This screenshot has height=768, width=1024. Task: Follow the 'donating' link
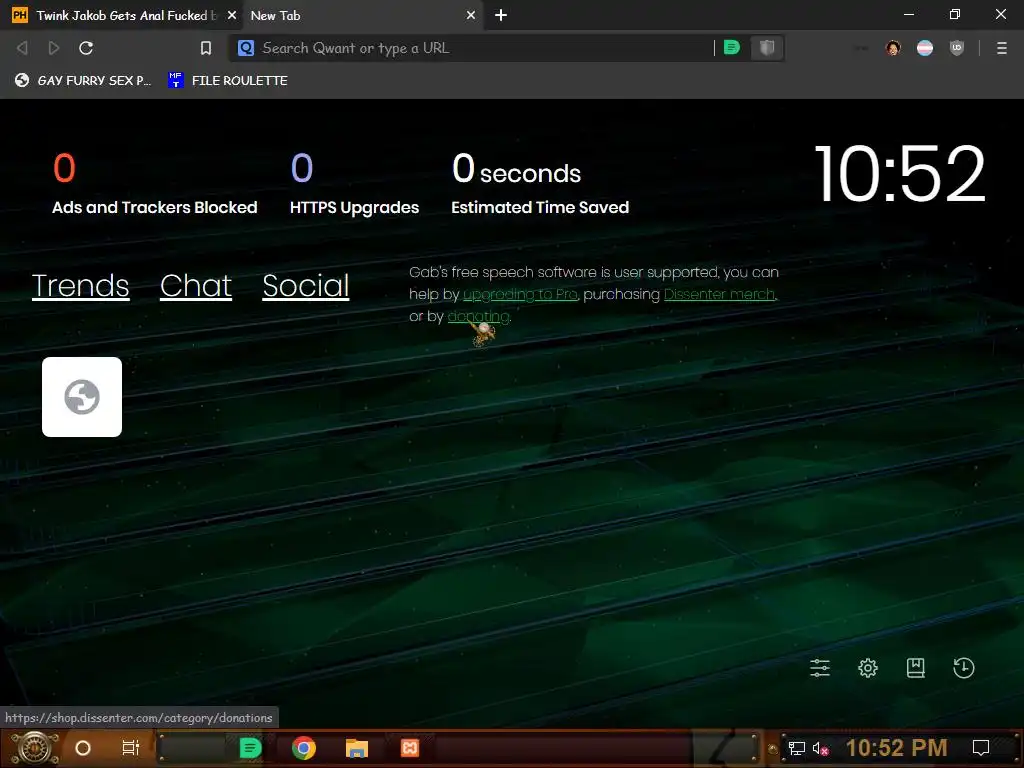(x=478, y=317)
